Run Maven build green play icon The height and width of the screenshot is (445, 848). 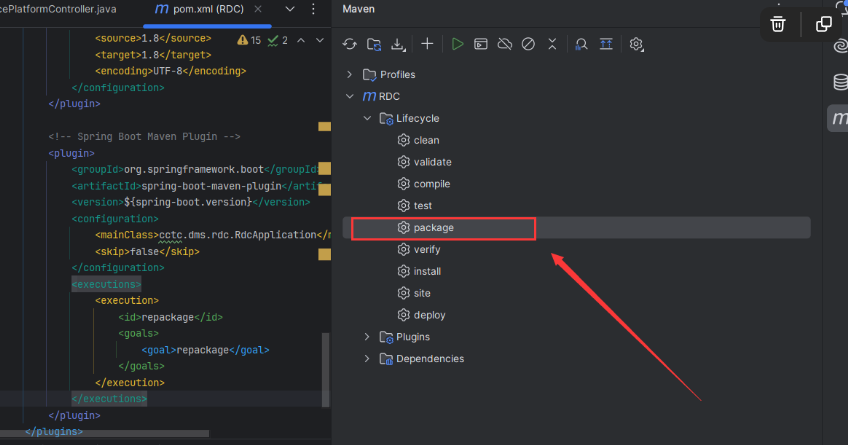tap(458, 44)
